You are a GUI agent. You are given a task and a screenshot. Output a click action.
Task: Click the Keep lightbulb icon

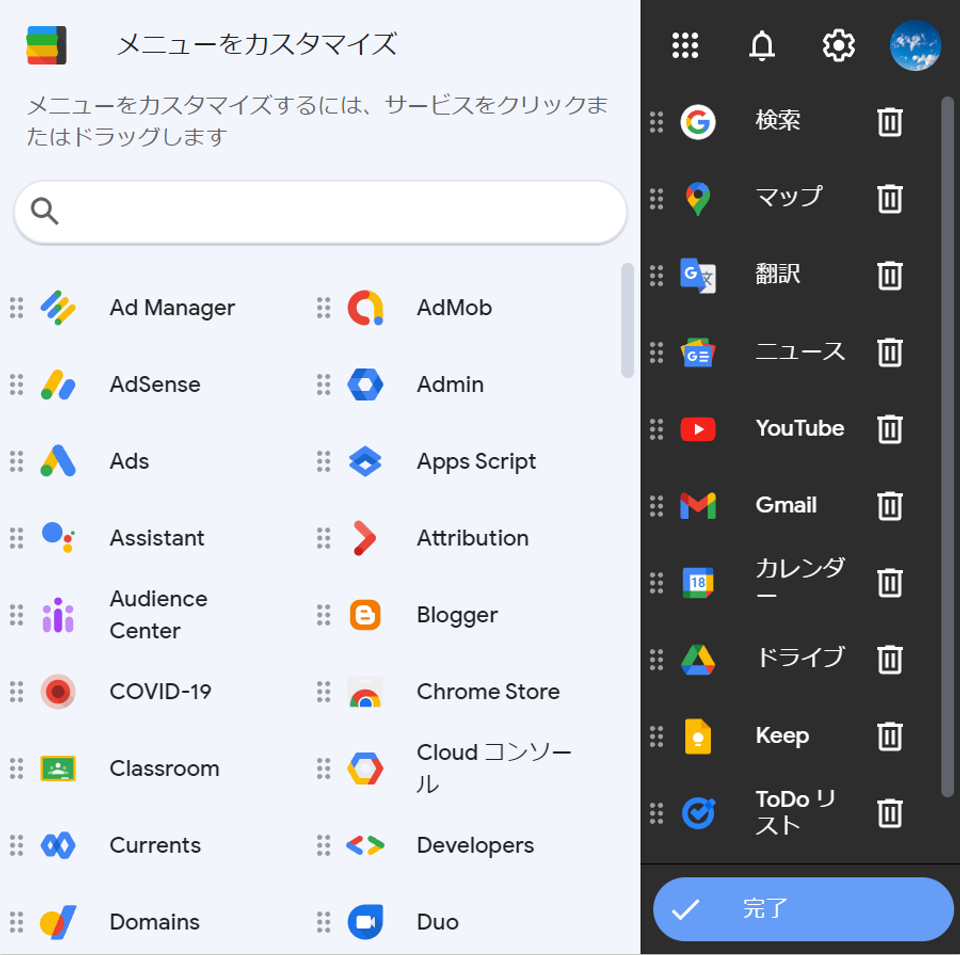698,736
